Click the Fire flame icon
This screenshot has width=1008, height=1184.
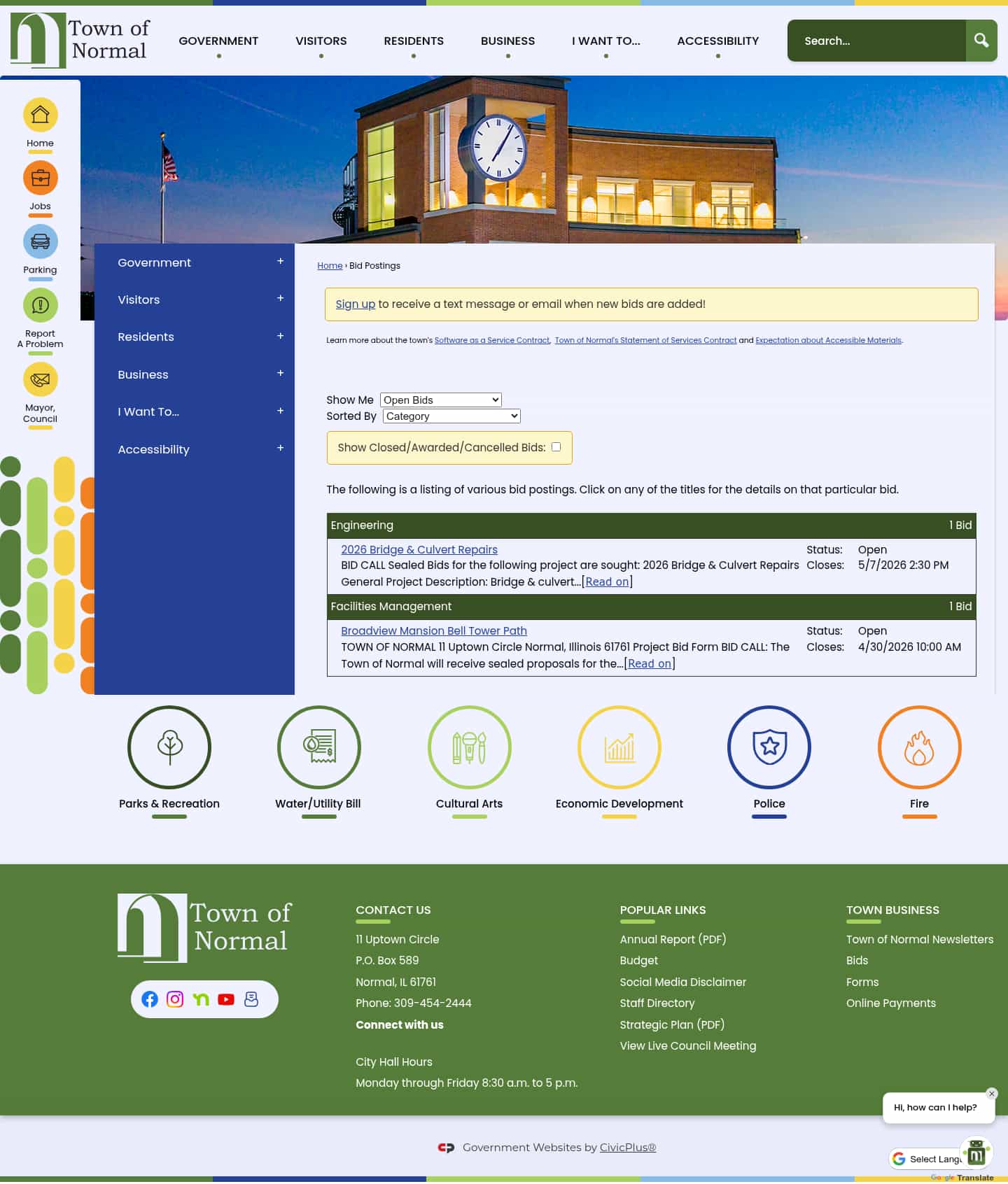coord(920,747)
